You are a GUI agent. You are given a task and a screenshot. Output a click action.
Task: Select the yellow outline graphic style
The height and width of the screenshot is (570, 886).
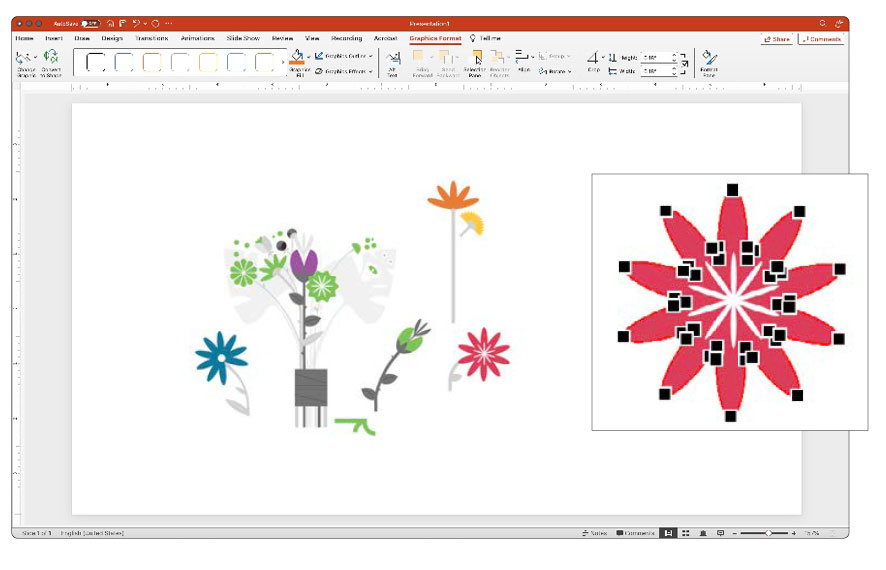208,62
